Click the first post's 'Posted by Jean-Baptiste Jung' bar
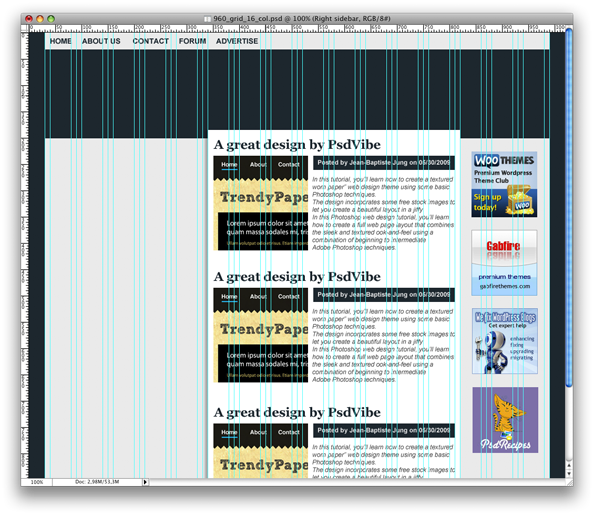The image size is (594, 515). [384, 163]
